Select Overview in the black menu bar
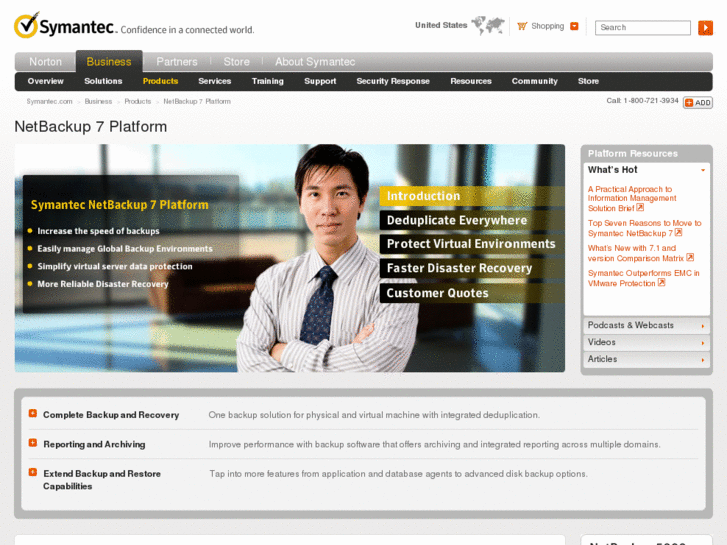Screen dimensions: 727x545 tap(45, 81)
